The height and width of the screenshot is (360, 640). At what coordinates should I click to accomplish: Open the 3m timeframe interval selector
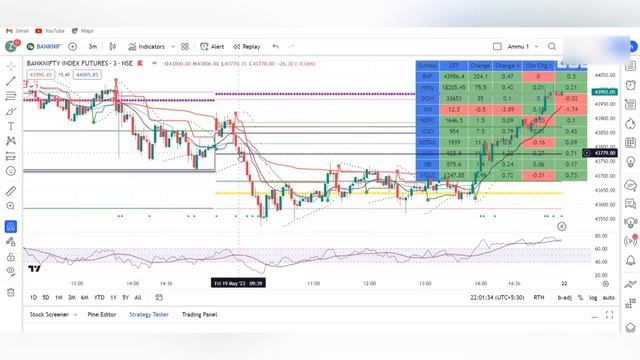click(x=93, y=47)
